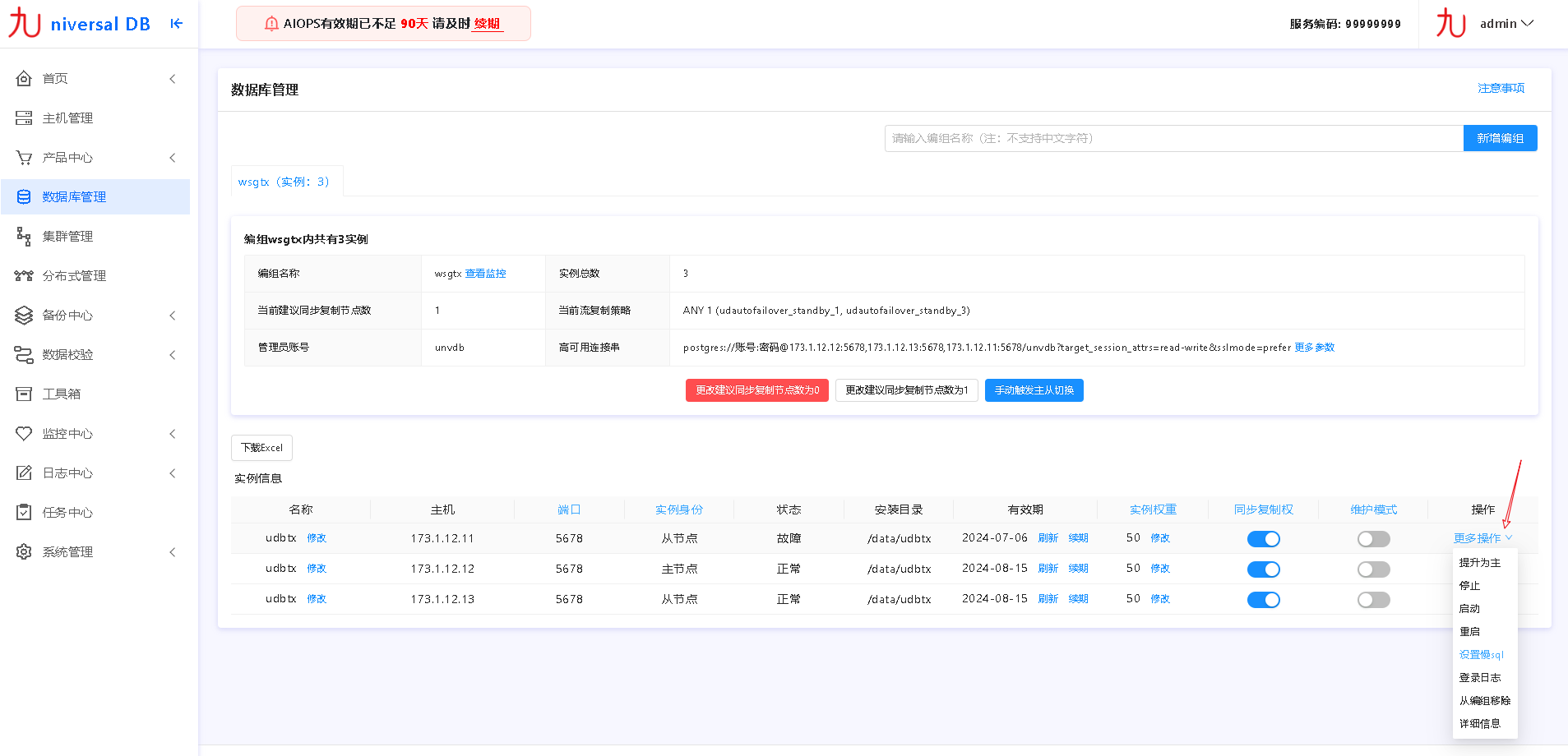Viewport: 1568px width, 756px height.
Task: Open 查看监控 next to wsgtx
Action: click(486, 273)
